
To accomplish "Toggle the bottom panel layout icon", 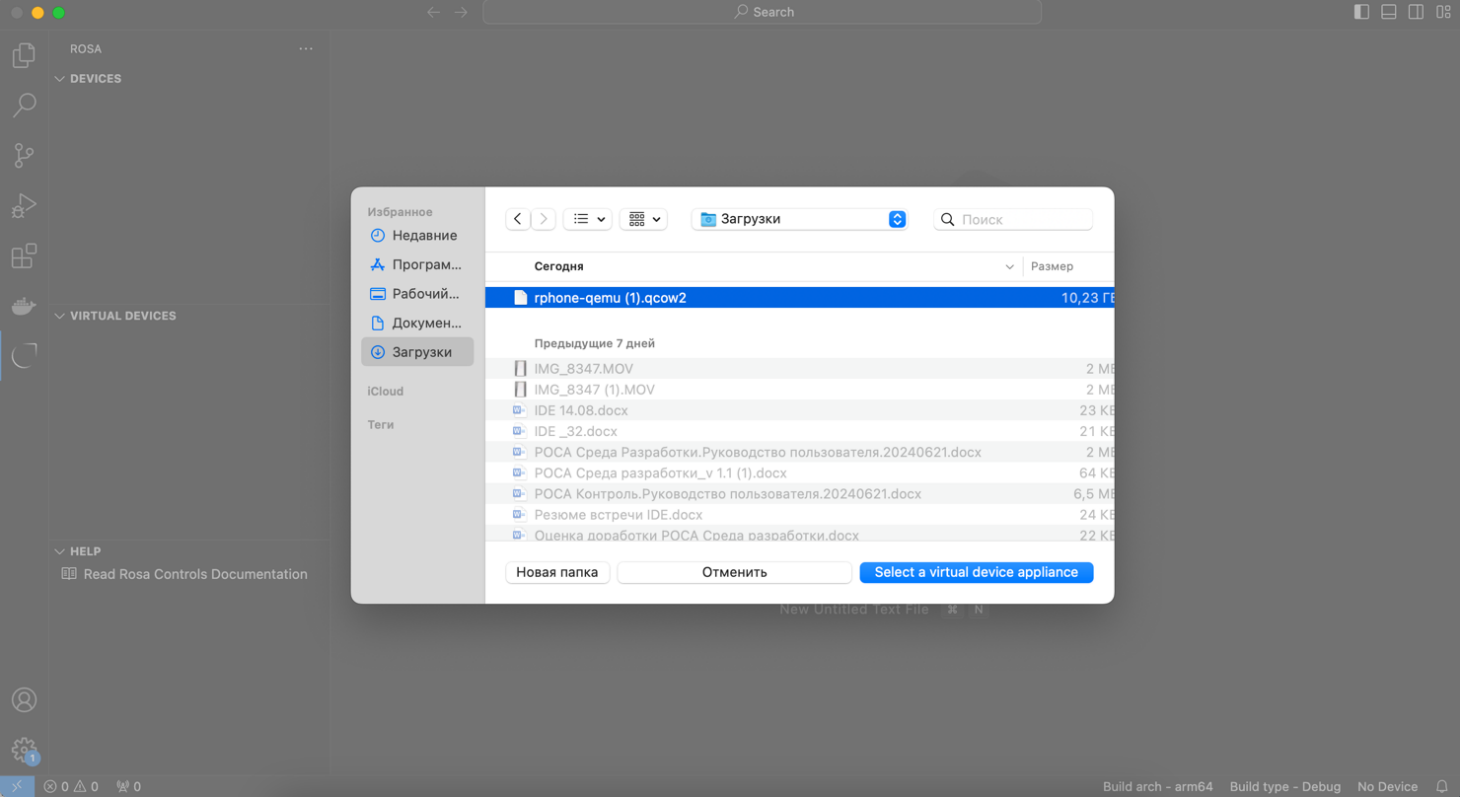I will [x=1389, y=12].
